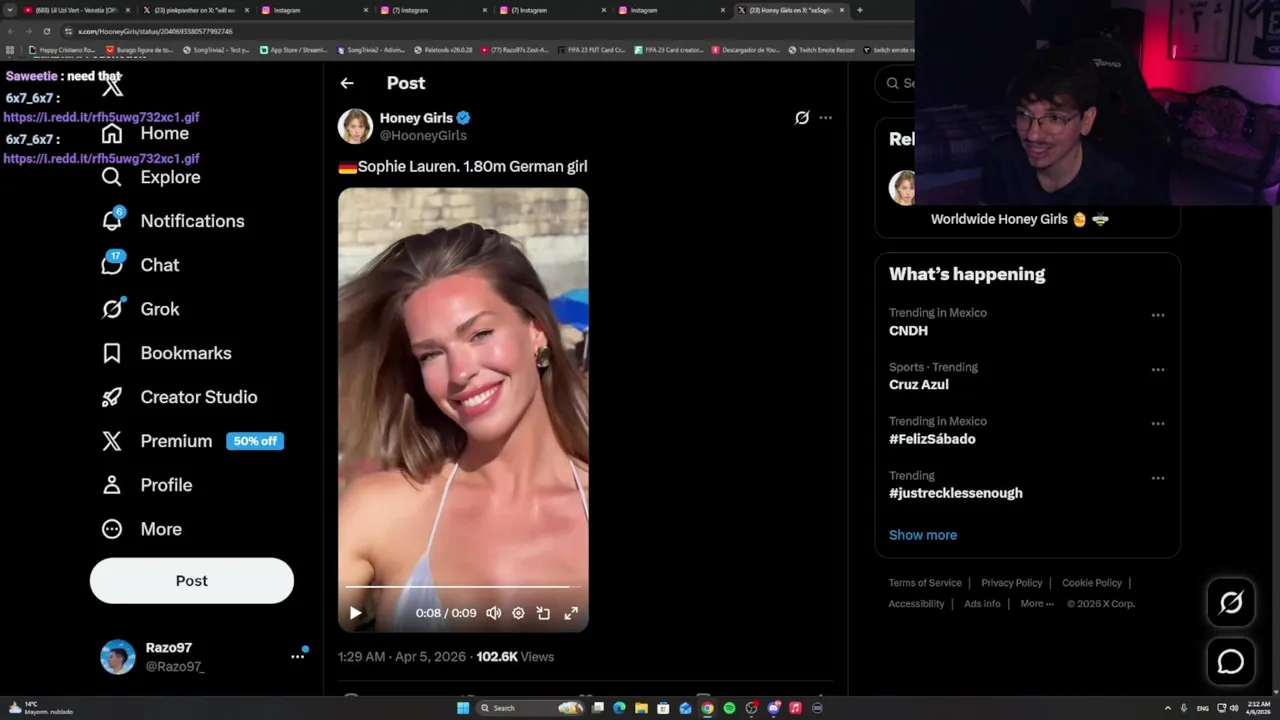Open floating Grok button
The width and height of the screenshot is (1280, 720).
coord(1231,602)
